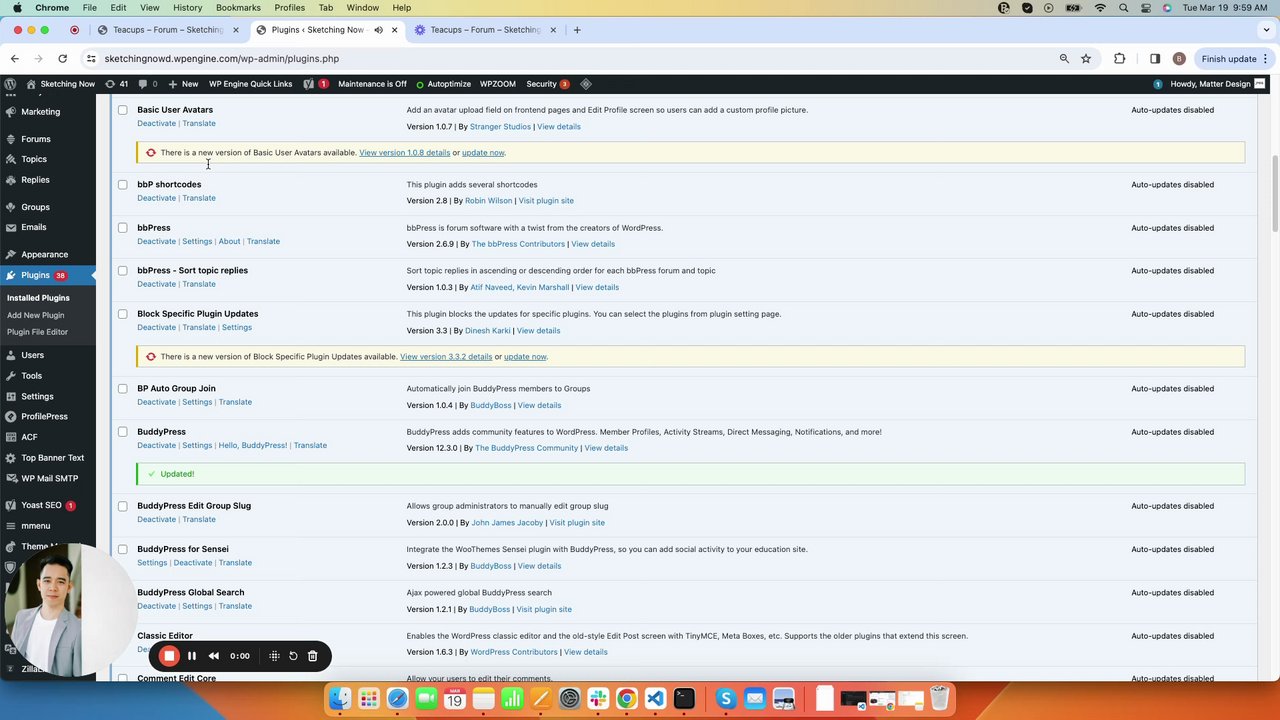Open Terminal from the Dock

tap(684, 698)
